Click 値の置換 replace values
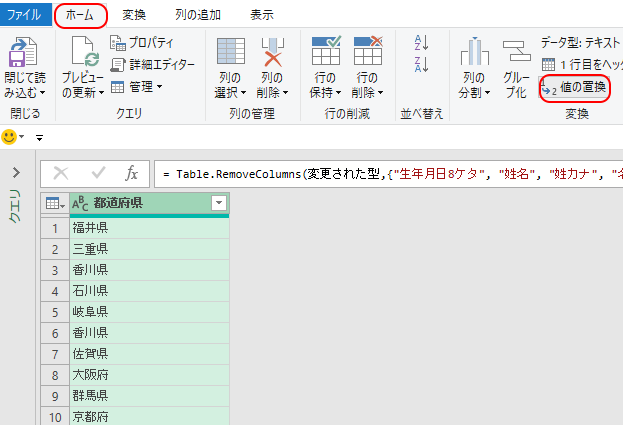This screenshot has height=425, width=623. pos(575,87)
